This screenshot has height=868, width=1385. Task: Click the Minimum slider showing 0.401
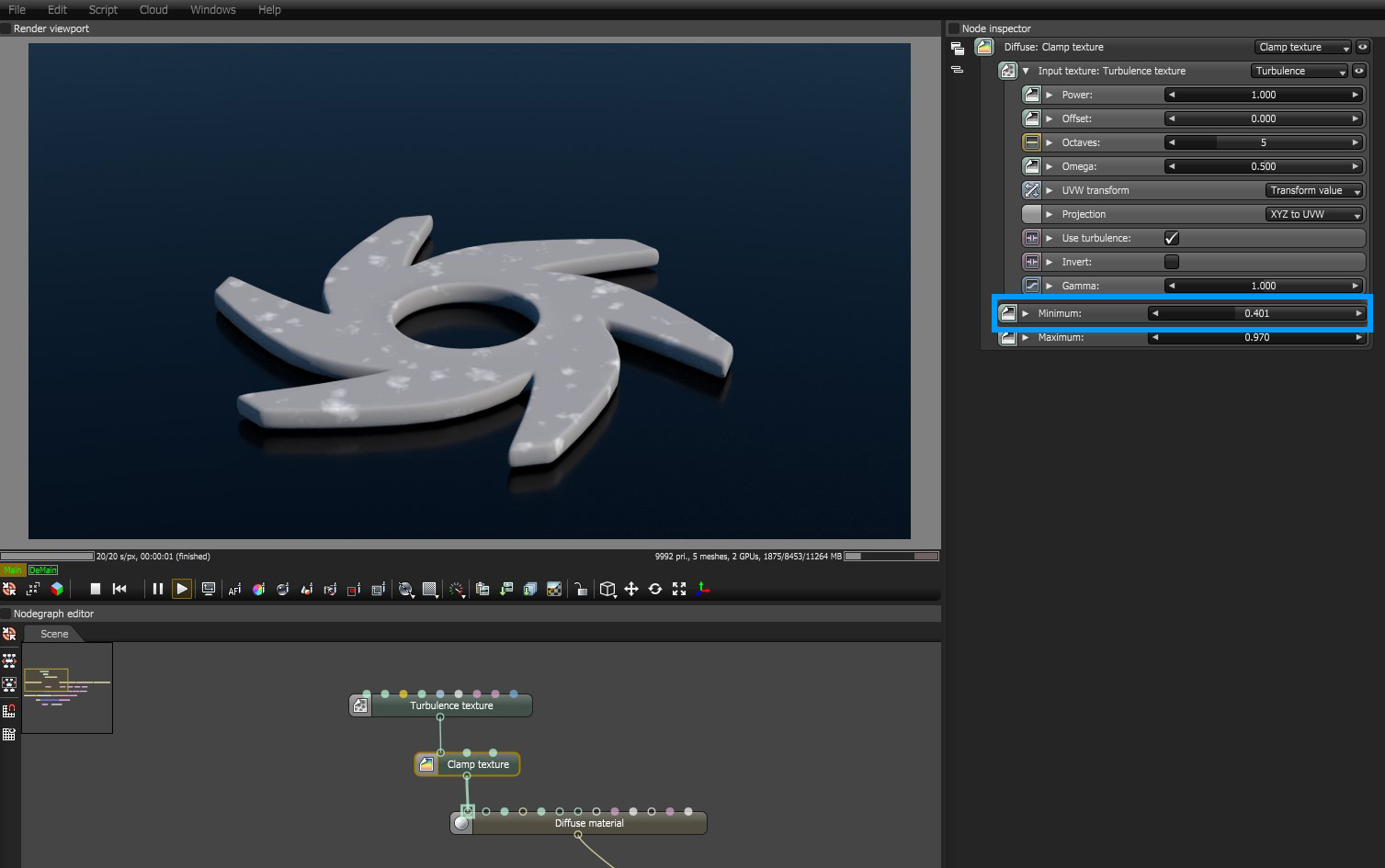pyautogui.click(x=1256, y=313)
